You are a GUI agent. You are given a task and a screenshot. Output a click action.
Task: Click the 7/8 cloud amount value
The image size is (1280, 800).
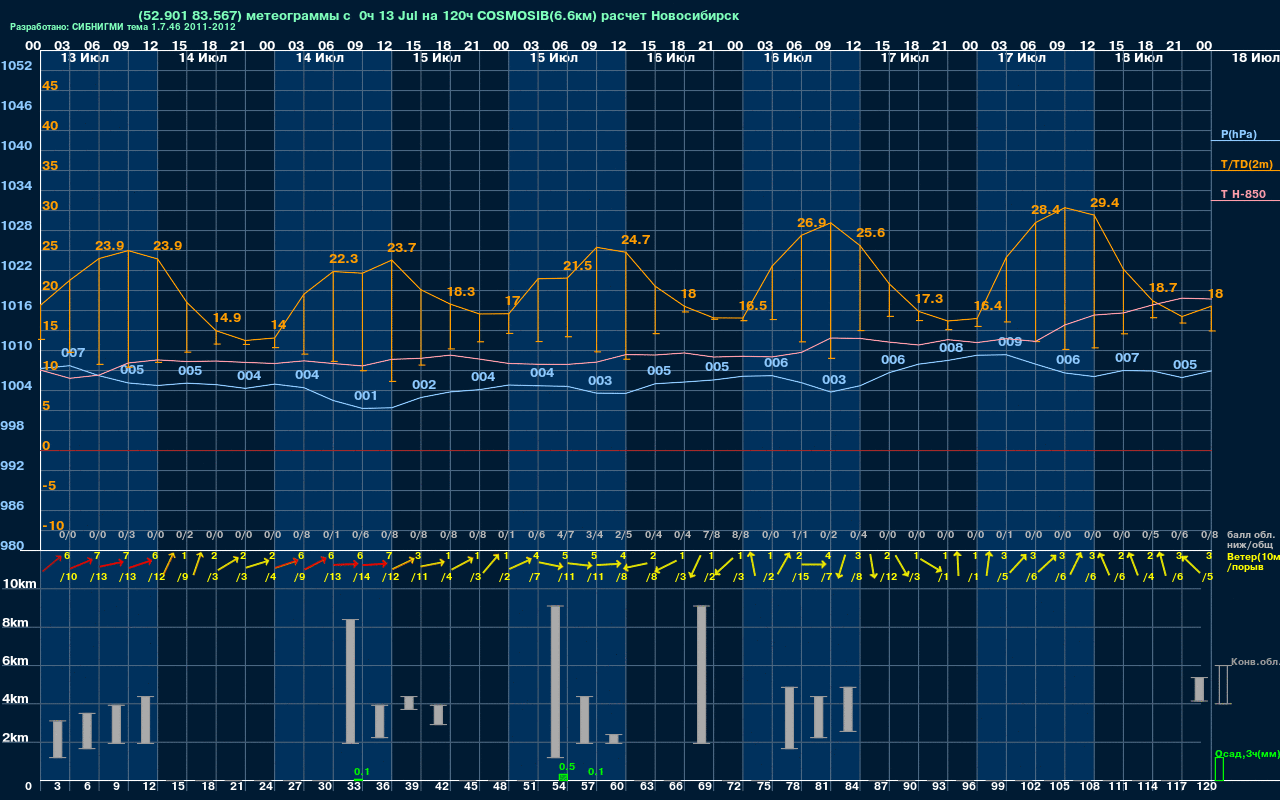[x=711, y=535]
